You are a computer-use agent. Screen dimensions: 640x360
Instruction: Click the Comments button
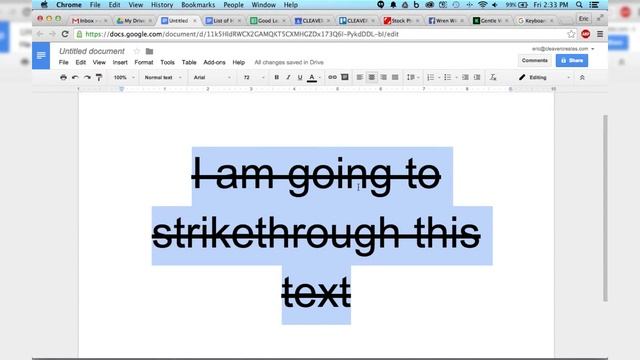(x=535, y=60)
